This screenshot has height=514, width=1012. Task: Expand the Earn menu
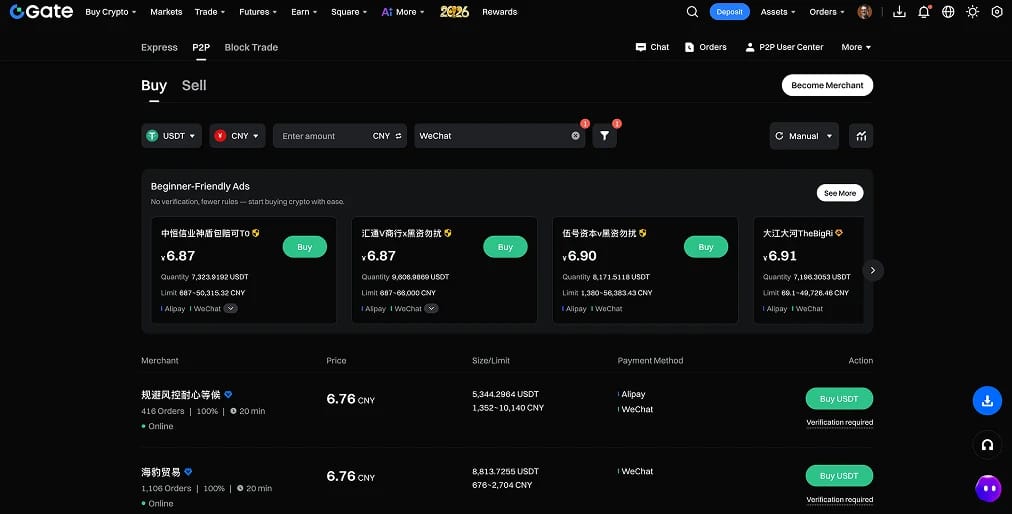pos(303,12)
